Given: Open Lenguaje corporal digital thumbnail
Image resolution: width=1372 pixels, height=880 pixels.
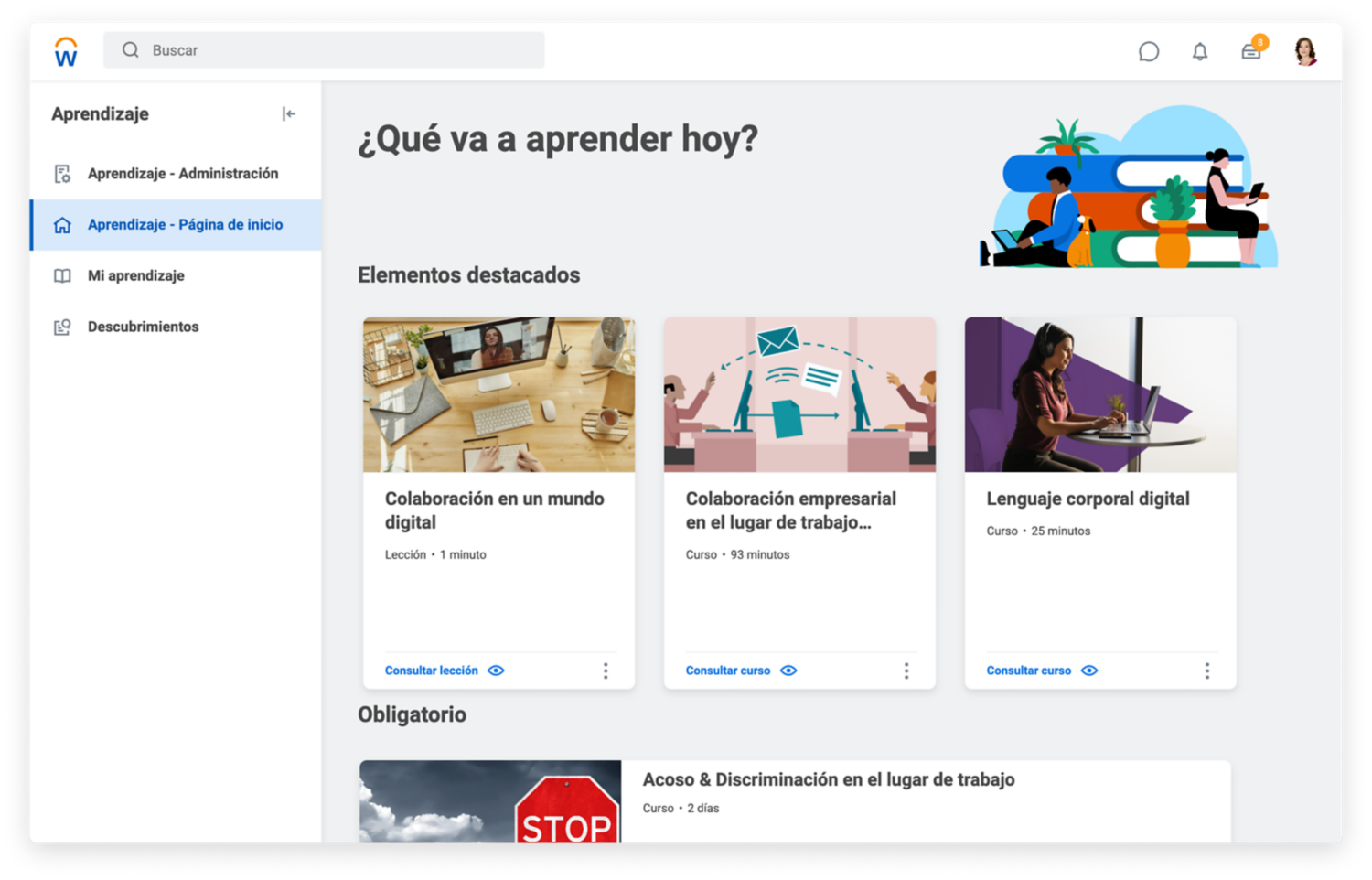Looking at the screenshot, I should (1100, 395).
